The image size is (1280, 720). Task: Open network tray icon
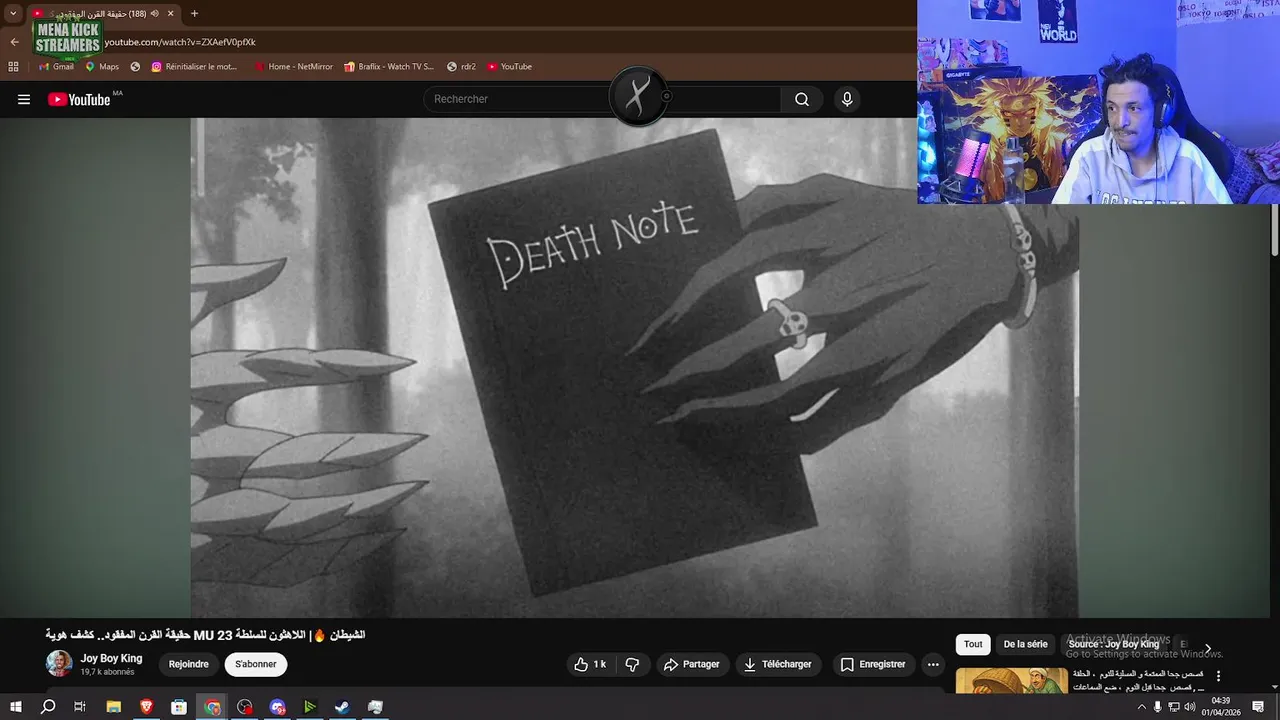point(1174,707)
